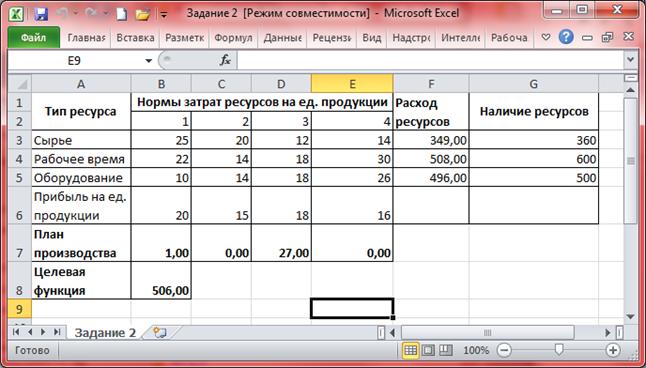Viewport: 646px width, 368px height.
Task: Click the Redo arrow icon
Action: (x=91, y=14)
